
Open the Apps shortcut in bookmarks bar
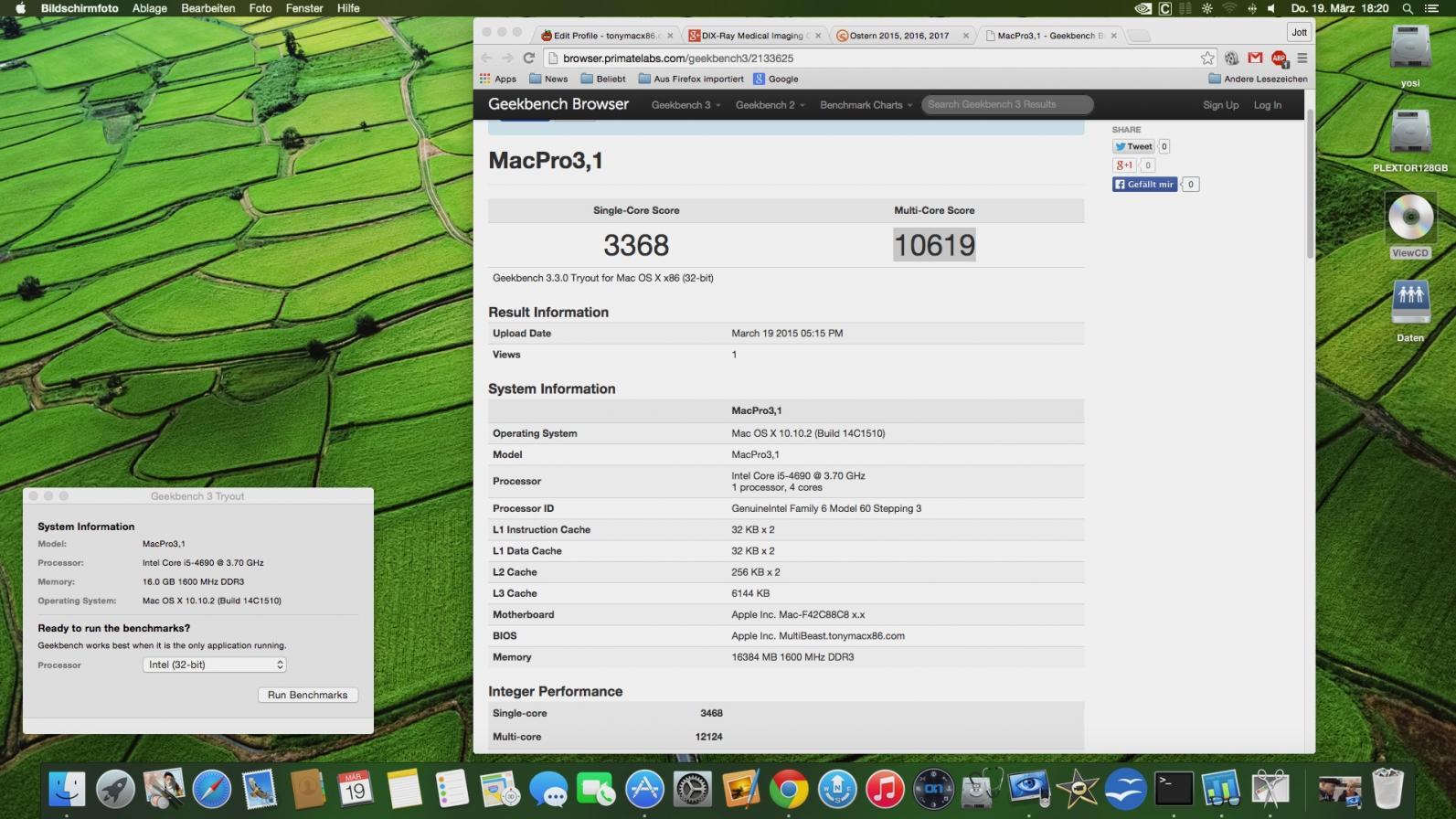click(498, 79)
